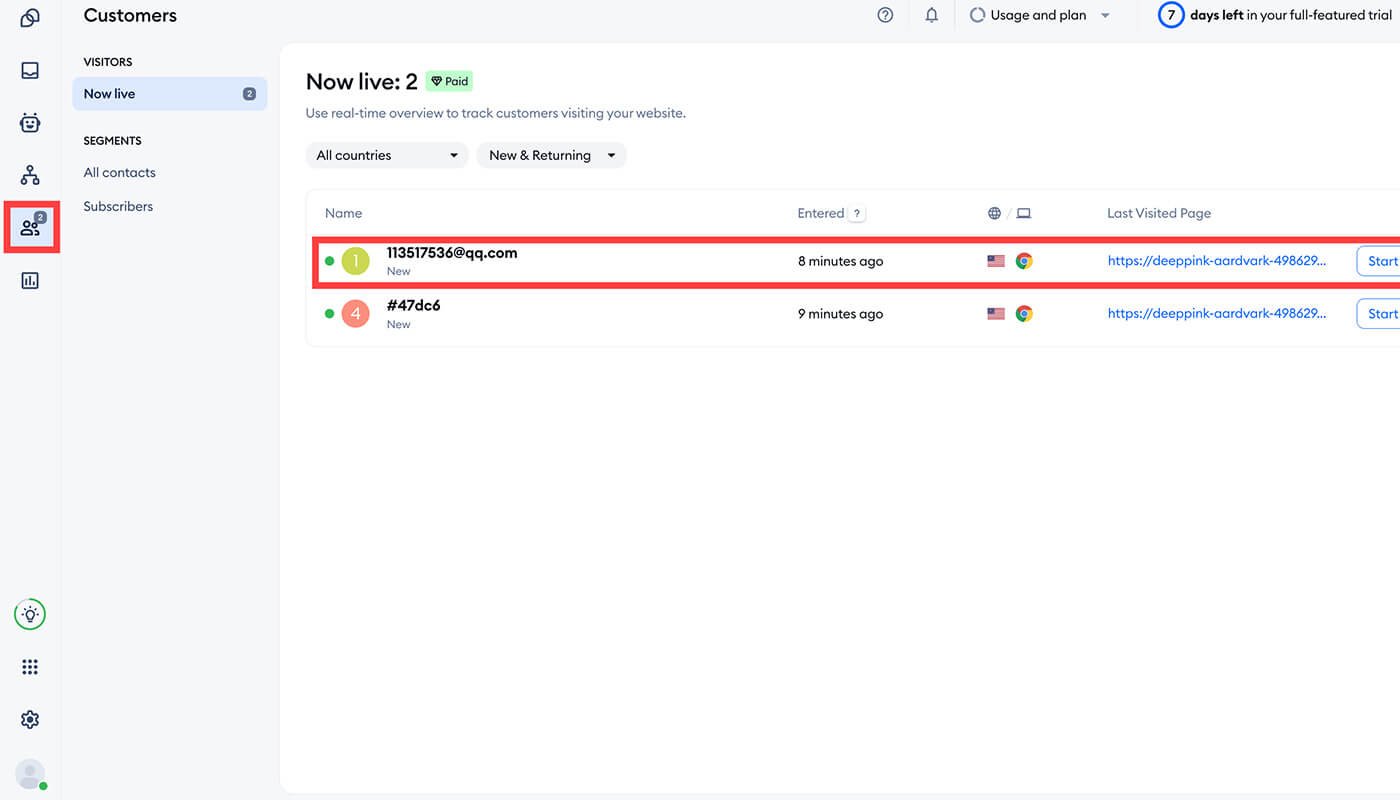The width and height of the screenshot is (1400, 800).
Task: Select the Subscribers segment
Action: pyautogui.click(x=118, y=206)
